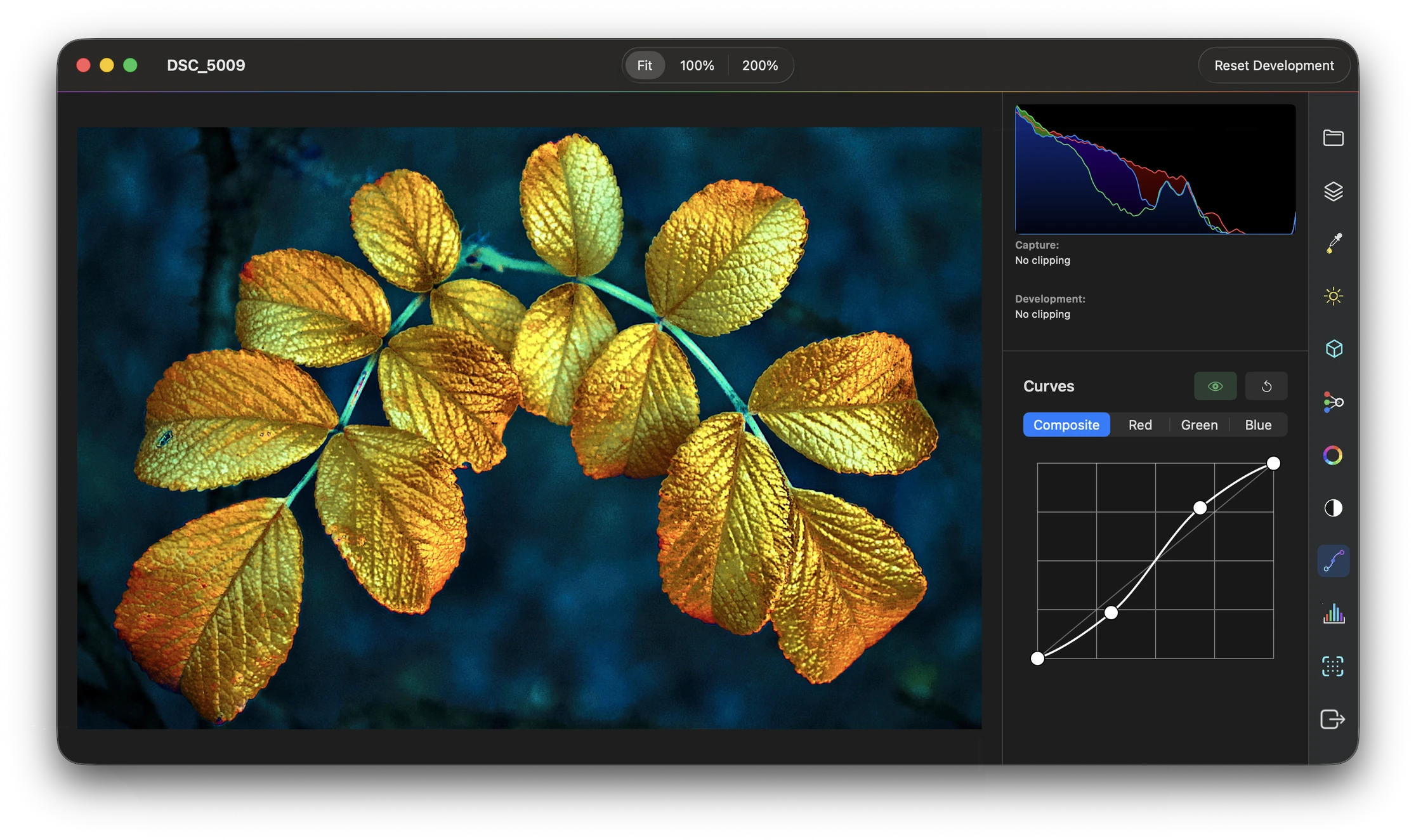Switch to the Green curve channel

(x=1199, y=425)
